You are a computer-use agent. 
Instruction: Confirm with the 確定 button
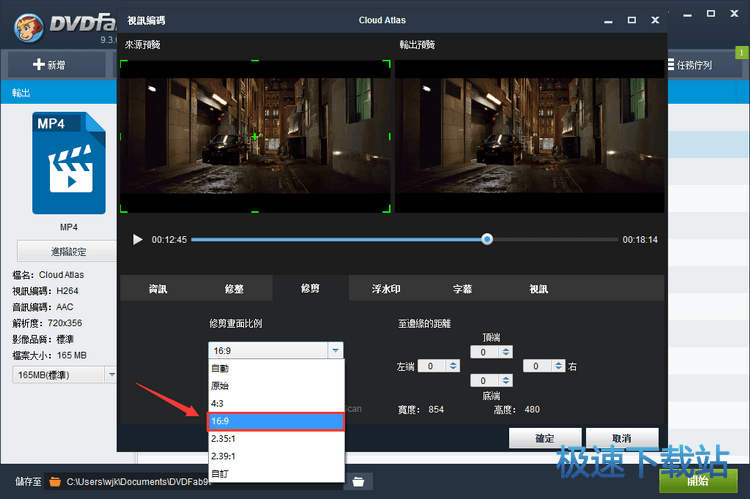pyautogui.click(x=545, y=438)
